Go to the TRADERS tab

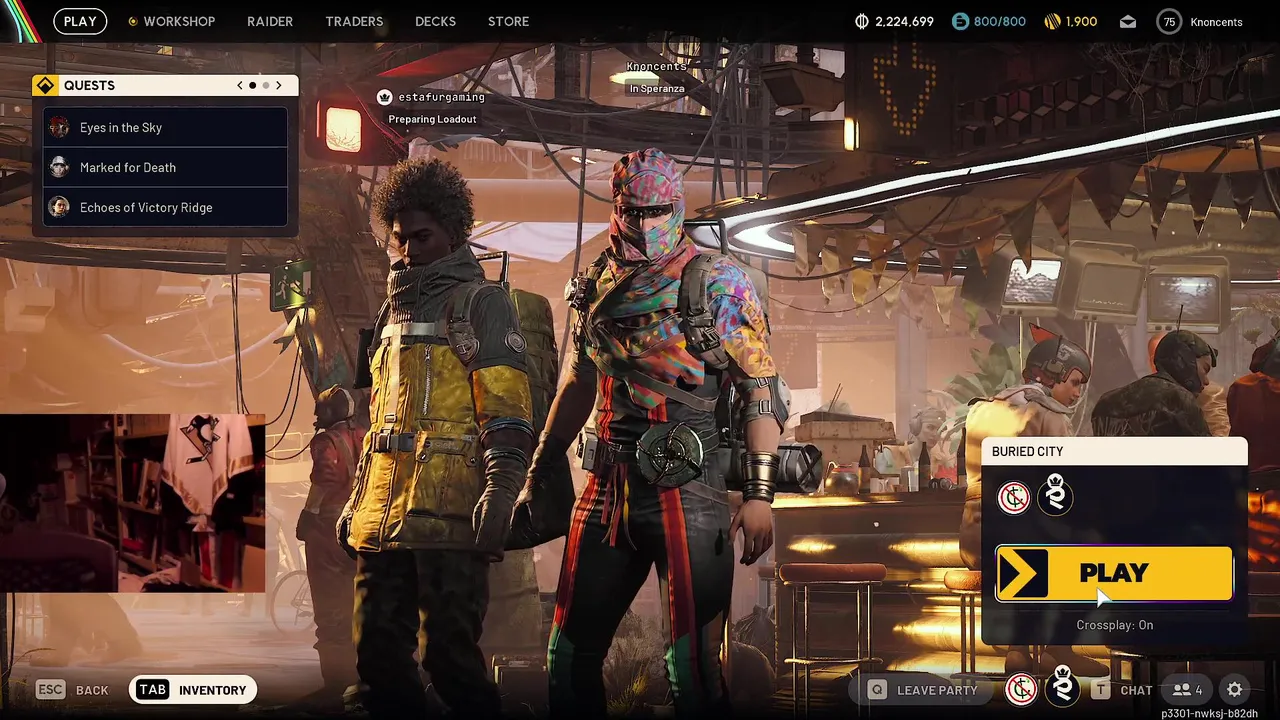tap(354, 21)
